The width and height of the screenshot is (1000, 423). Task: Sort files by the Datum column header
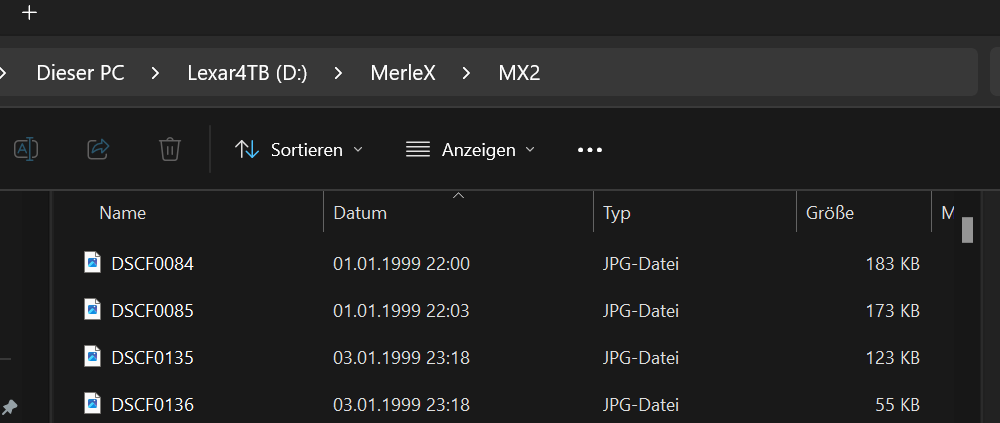tap(360, 213)
